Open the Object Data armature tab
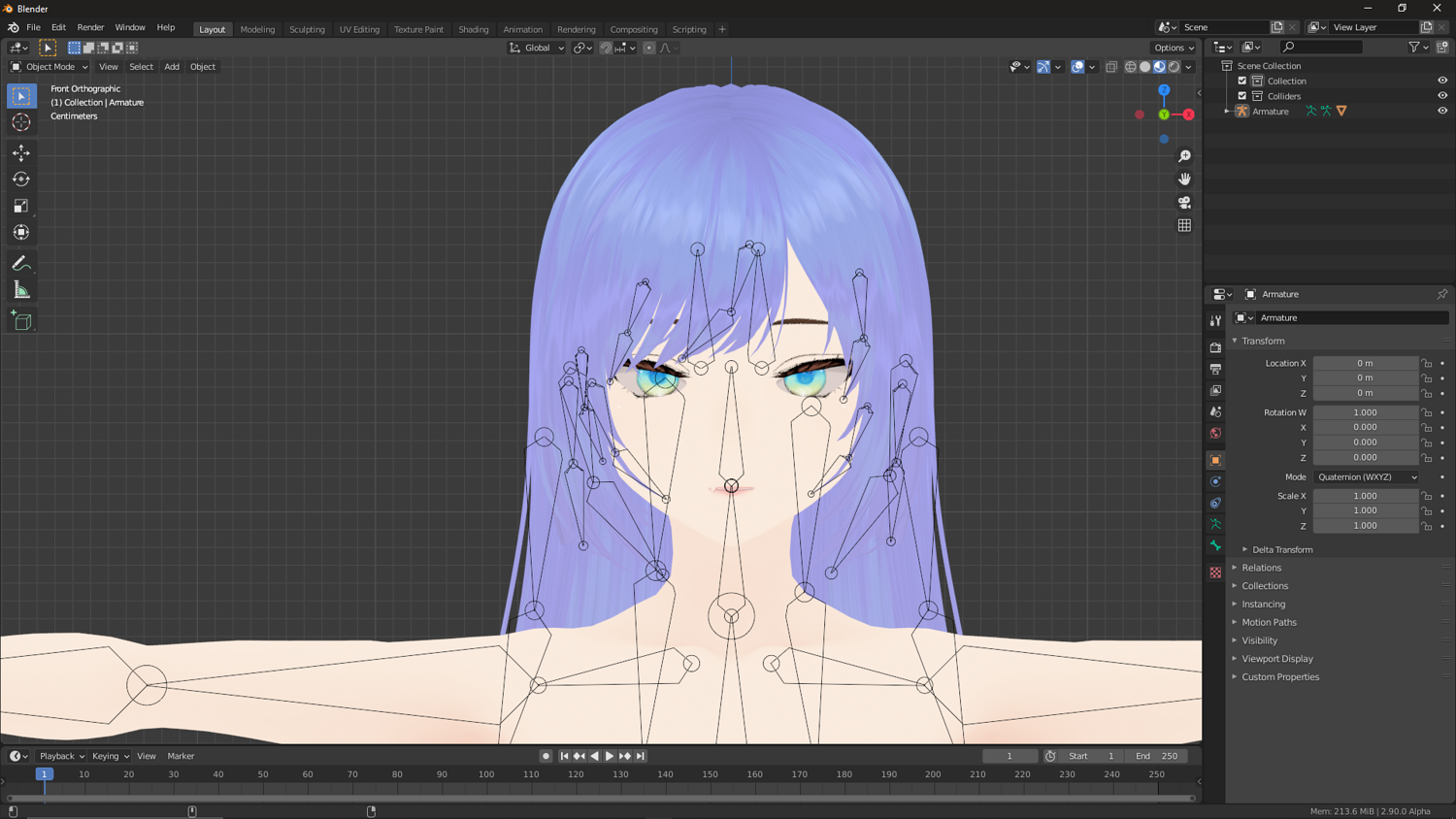The width and height of the screenshot is (1456, 819). [1215, 524]
